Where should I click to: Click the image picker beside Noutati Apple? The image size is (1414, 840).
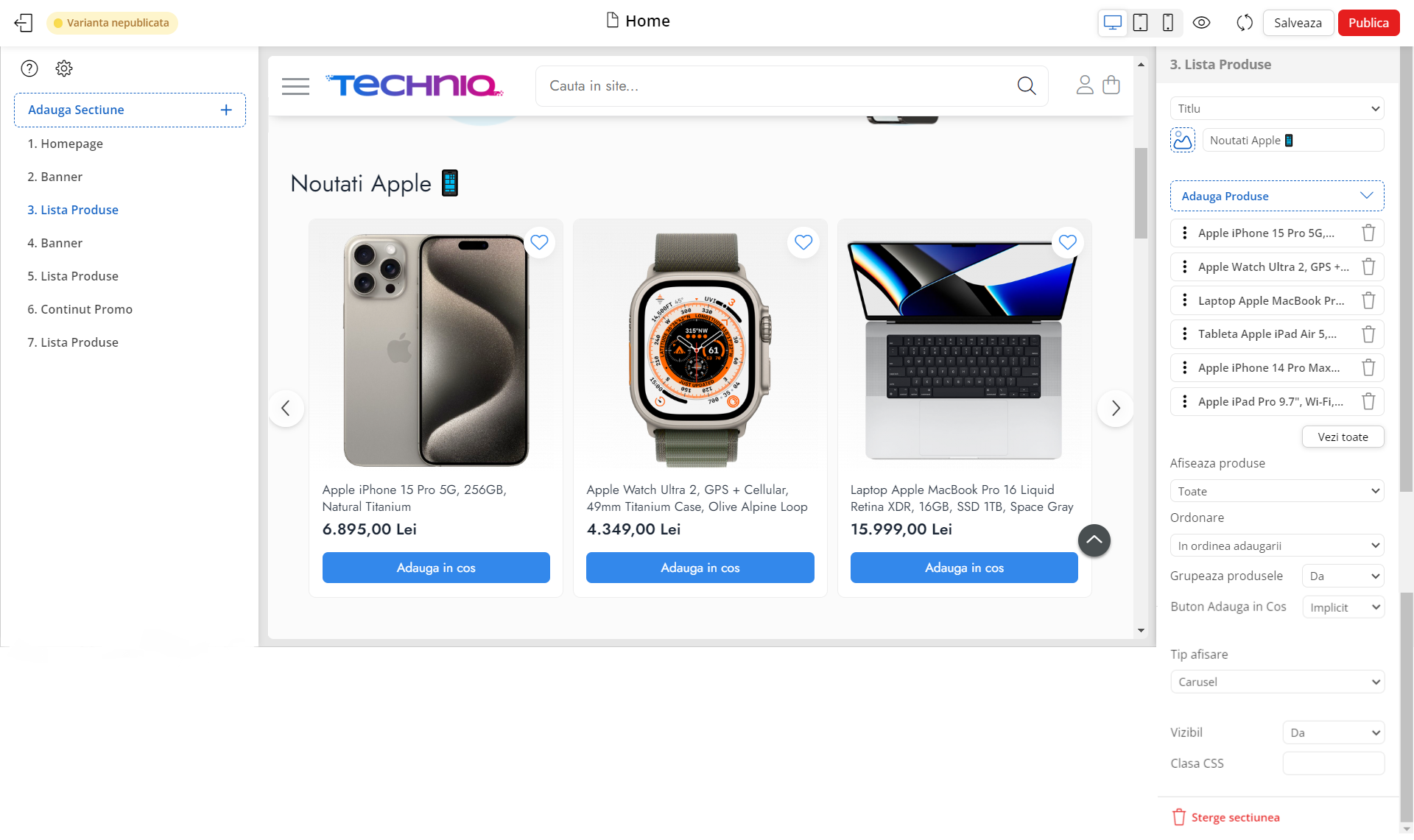[1182, 140]
